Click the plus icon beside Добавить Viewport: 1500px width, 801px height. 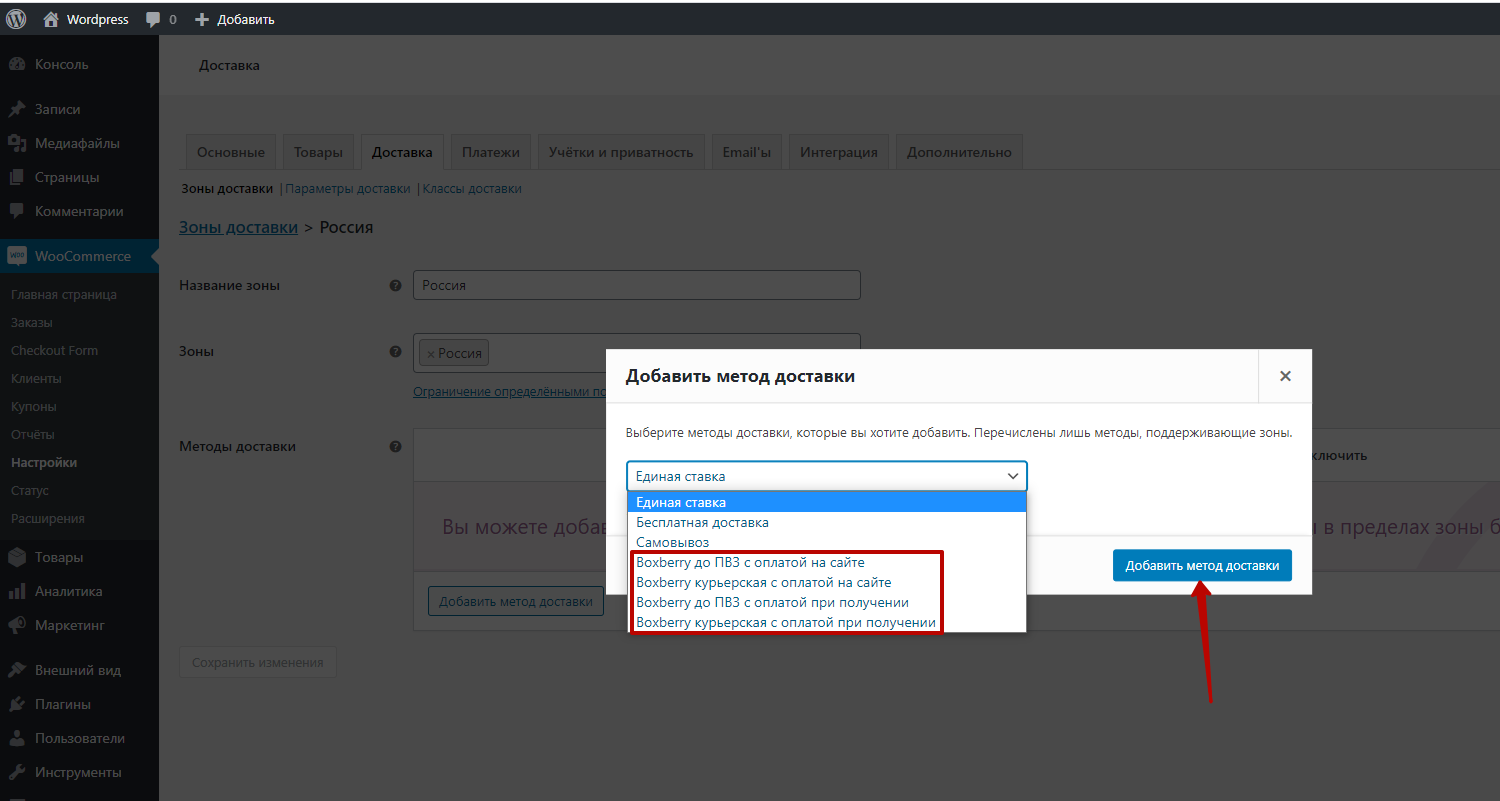[202, 19]
